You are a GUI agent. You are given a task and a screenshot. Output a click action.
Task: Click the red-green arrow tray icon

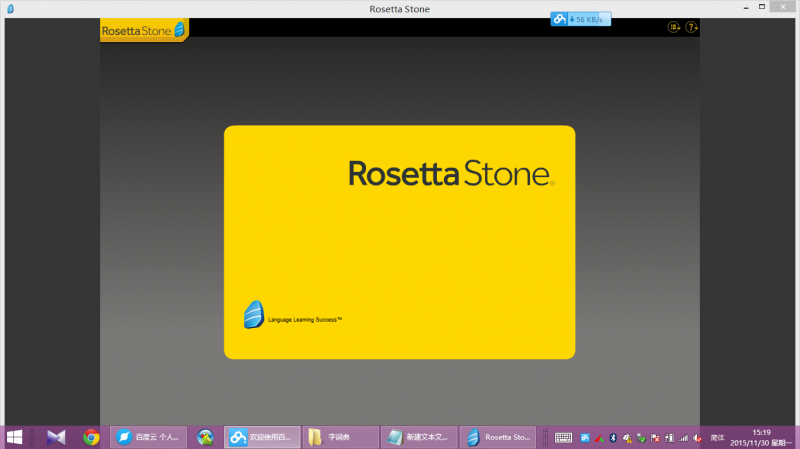[x=599, y=438]
